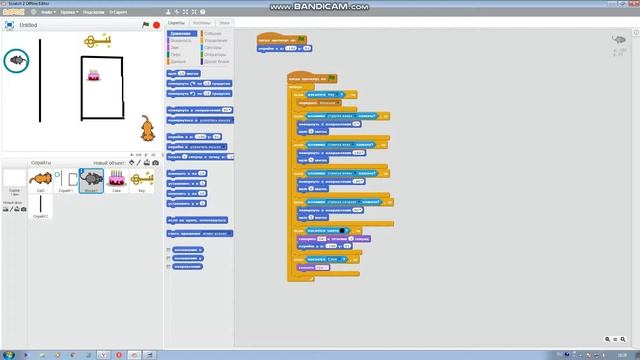The width and height of the screenshot is (640, 360).
Task: Paint a new sprite with brush icon
Action: (139, 162)
